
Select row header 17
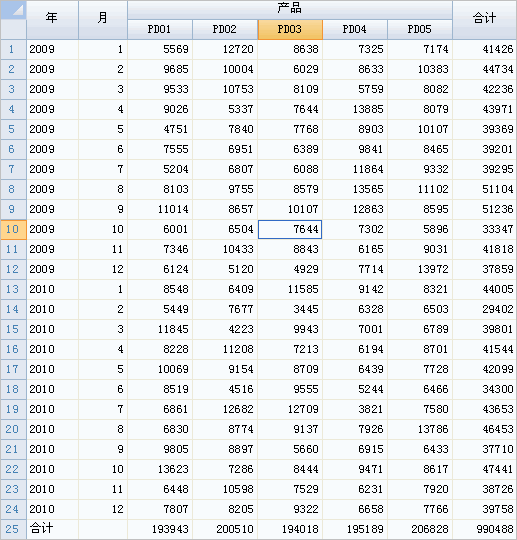[x=13, y=369]
